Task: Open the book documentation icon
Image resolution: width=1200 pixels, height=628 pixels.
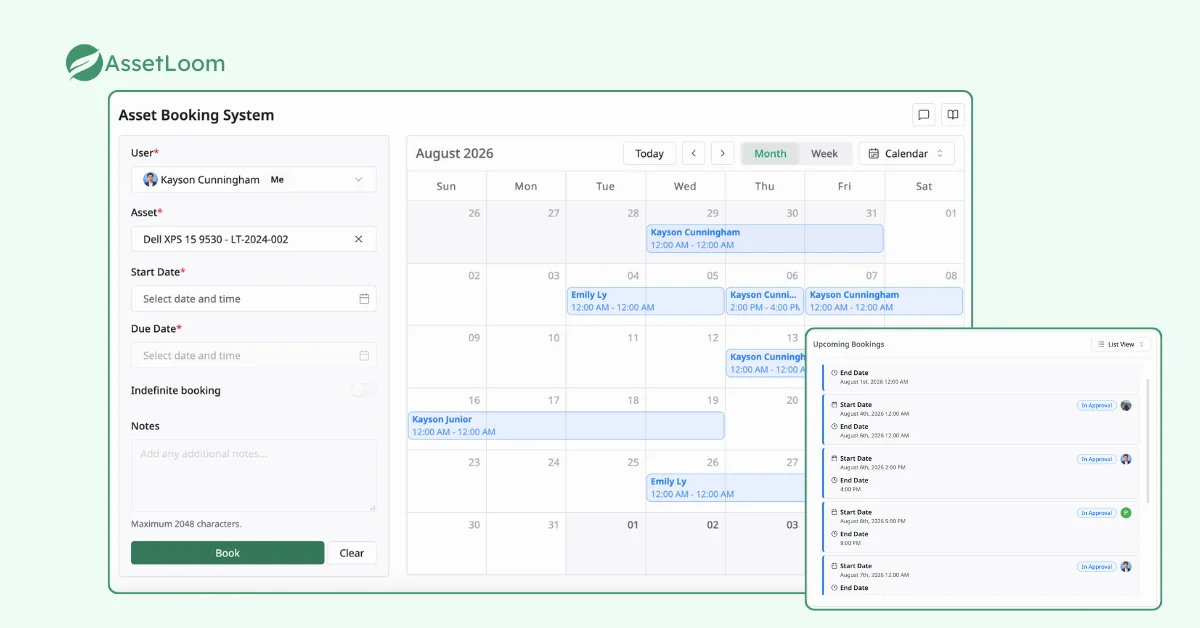Action: pos(953,115)
